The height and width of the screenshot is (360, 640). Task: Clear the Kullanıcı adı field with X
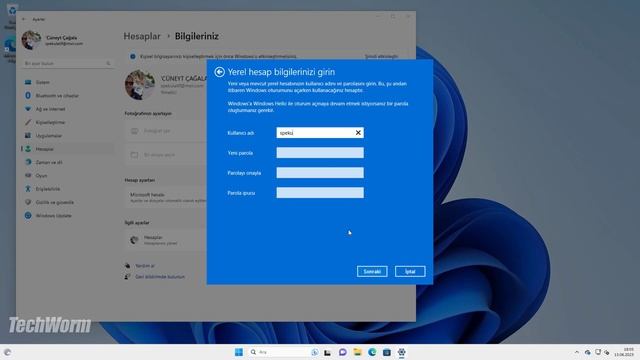coord(358,133)
